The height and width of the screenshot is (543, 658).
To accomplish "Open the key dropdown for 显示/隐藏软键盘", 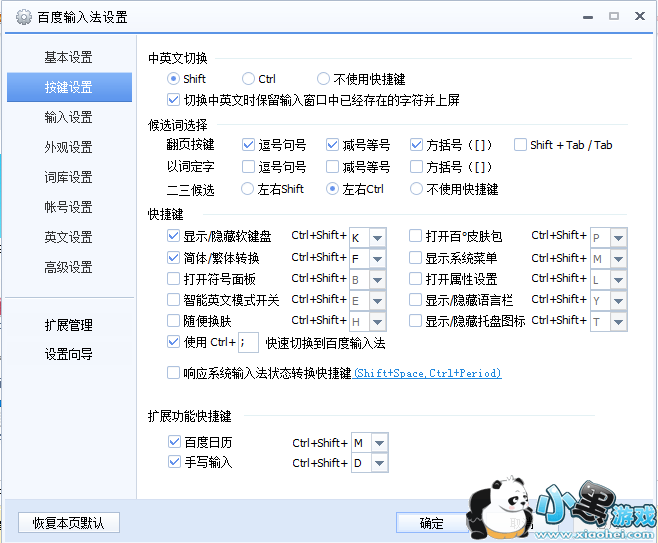I will tap(377, 238).
